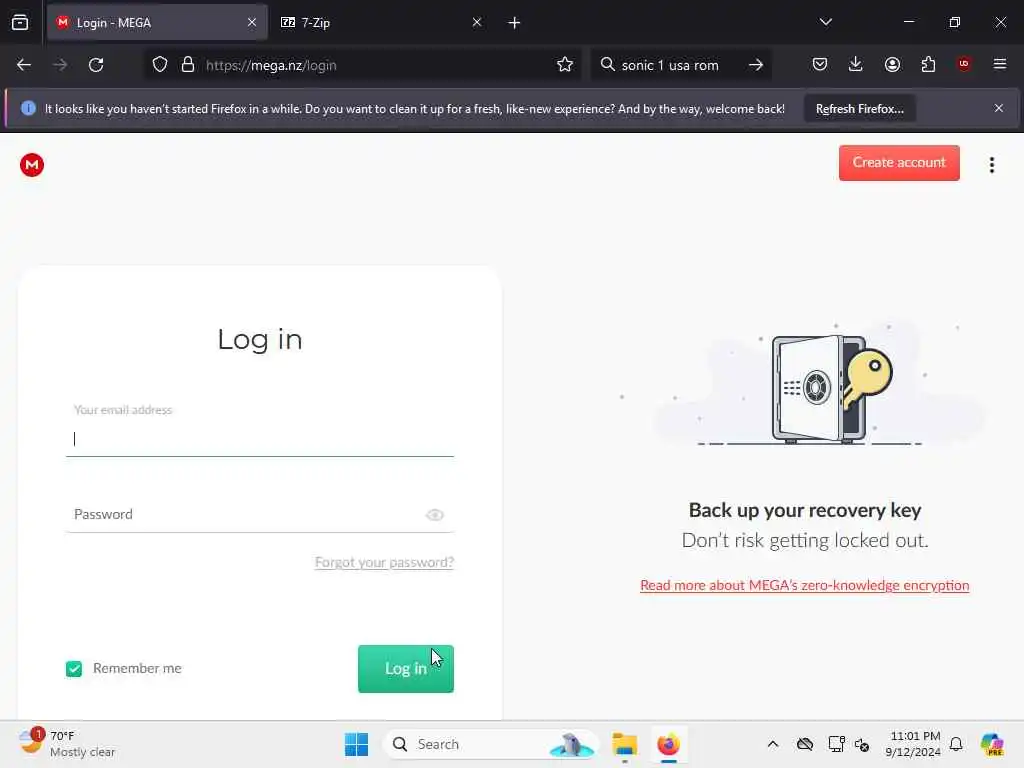Screen dimensions: 1024x768
Task: Toggle the Remember me checkbox
Action: tap(74, 669)
